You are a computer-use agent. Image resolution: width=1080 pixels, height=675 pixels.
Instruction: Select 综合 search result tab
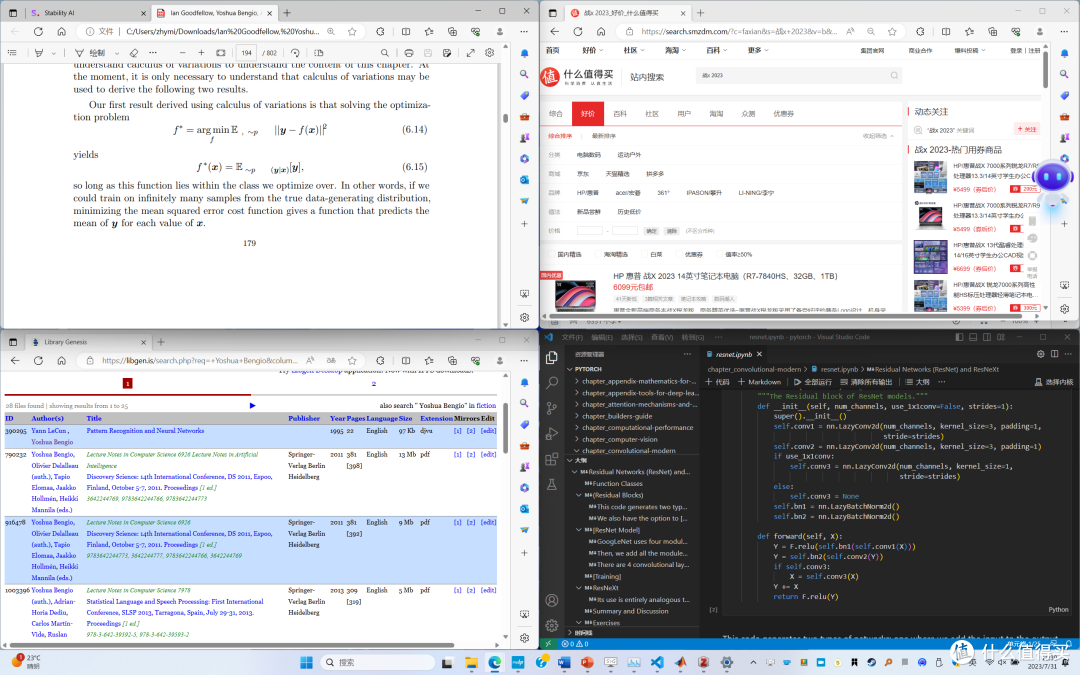pyautogui.click(x=556, y=114)
